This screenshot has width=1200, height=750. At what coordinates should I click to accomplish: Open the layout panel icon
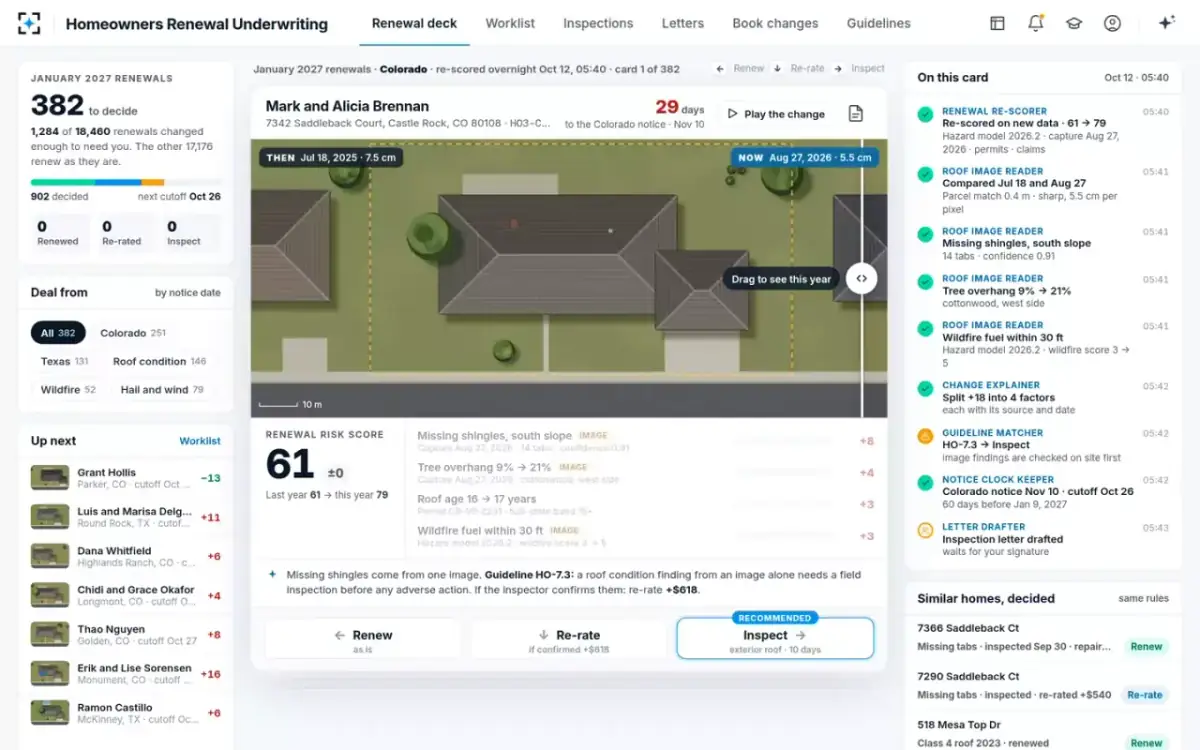(997, 23)
